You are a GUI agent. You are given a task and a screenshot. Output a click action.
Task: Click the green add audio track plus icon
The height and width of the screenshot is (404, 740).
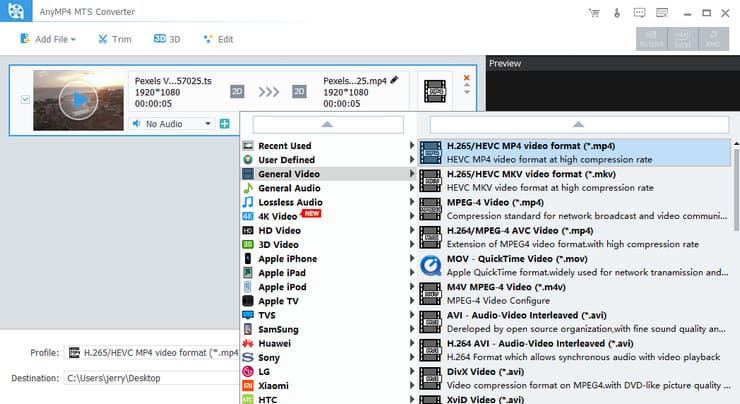coord(224,124)
